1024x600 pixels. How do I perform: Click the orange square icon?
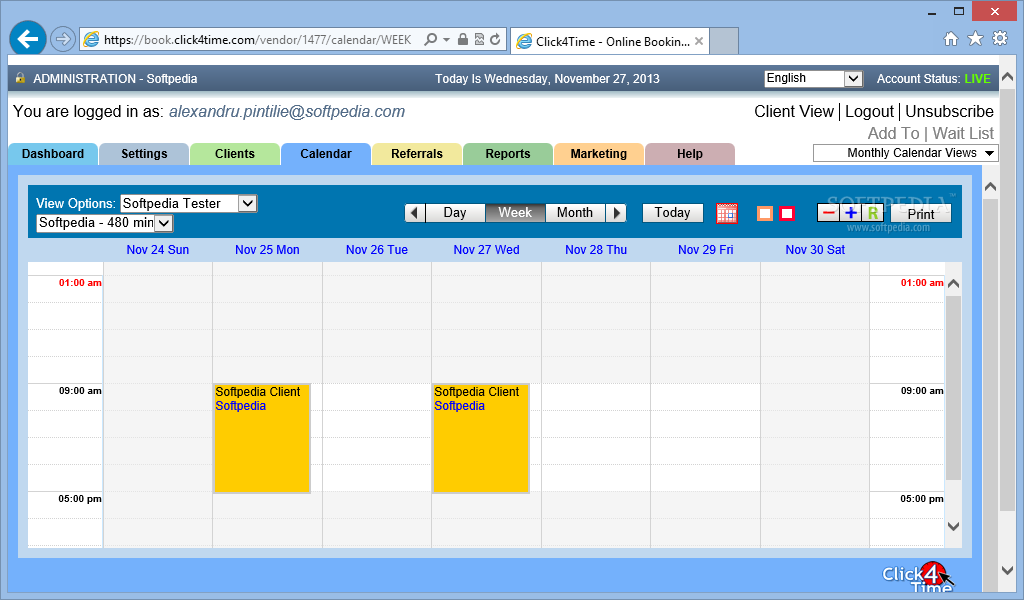click(x=765, y=213)
